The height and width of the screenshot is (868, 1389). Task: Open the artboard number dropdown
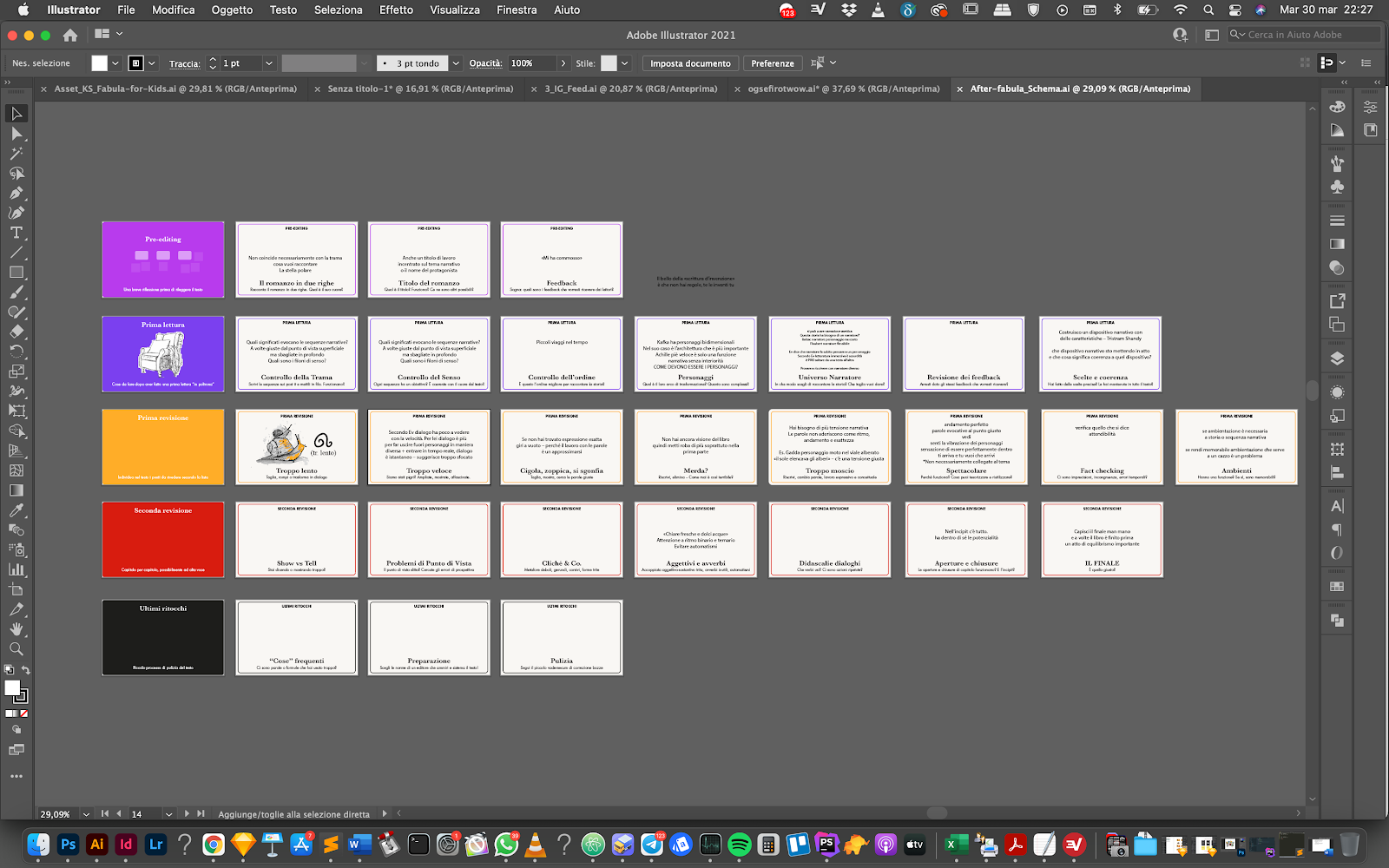point(168,814)
